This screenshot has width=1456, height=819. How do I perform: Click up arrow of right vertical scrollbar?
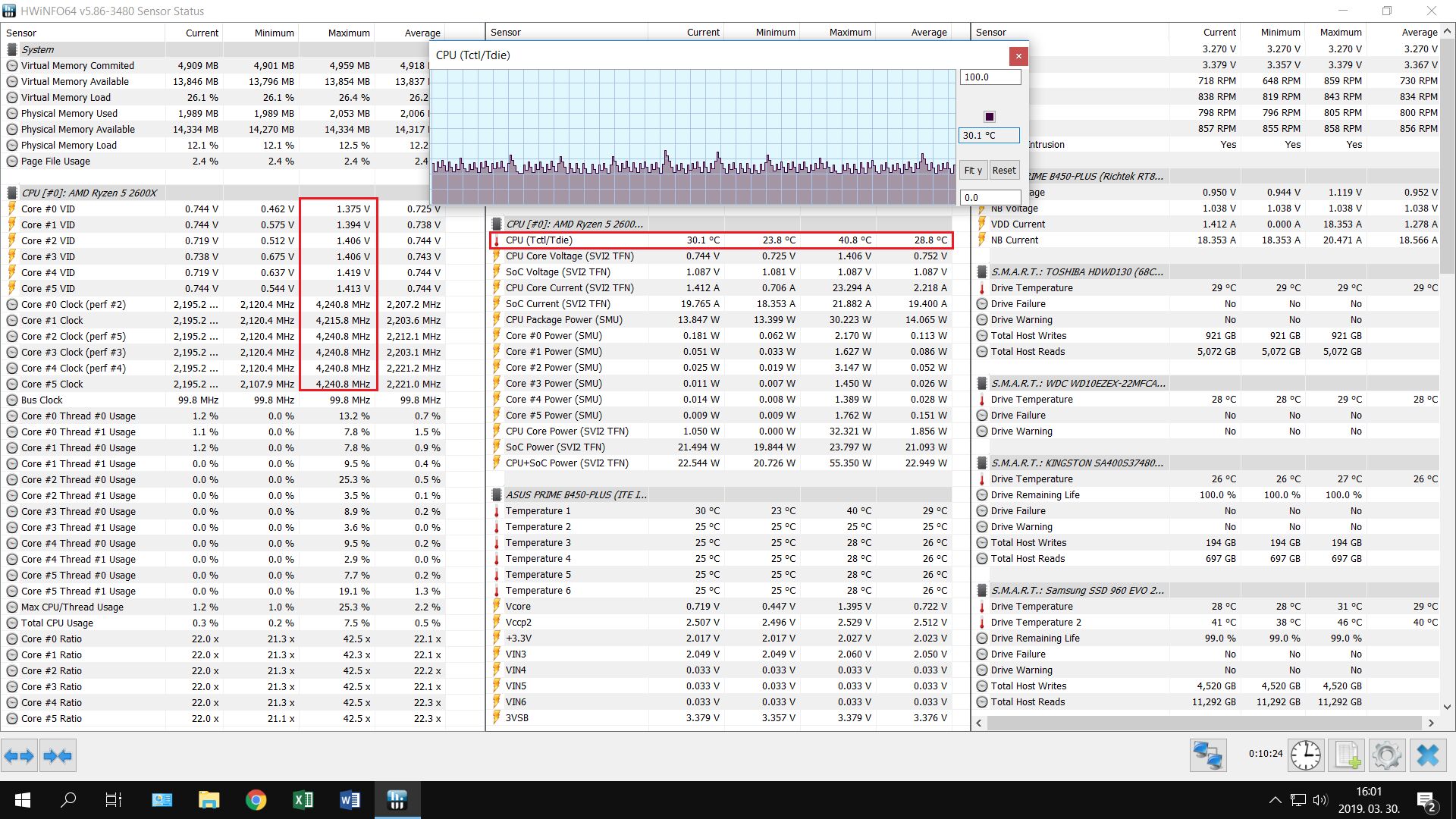1447,32
